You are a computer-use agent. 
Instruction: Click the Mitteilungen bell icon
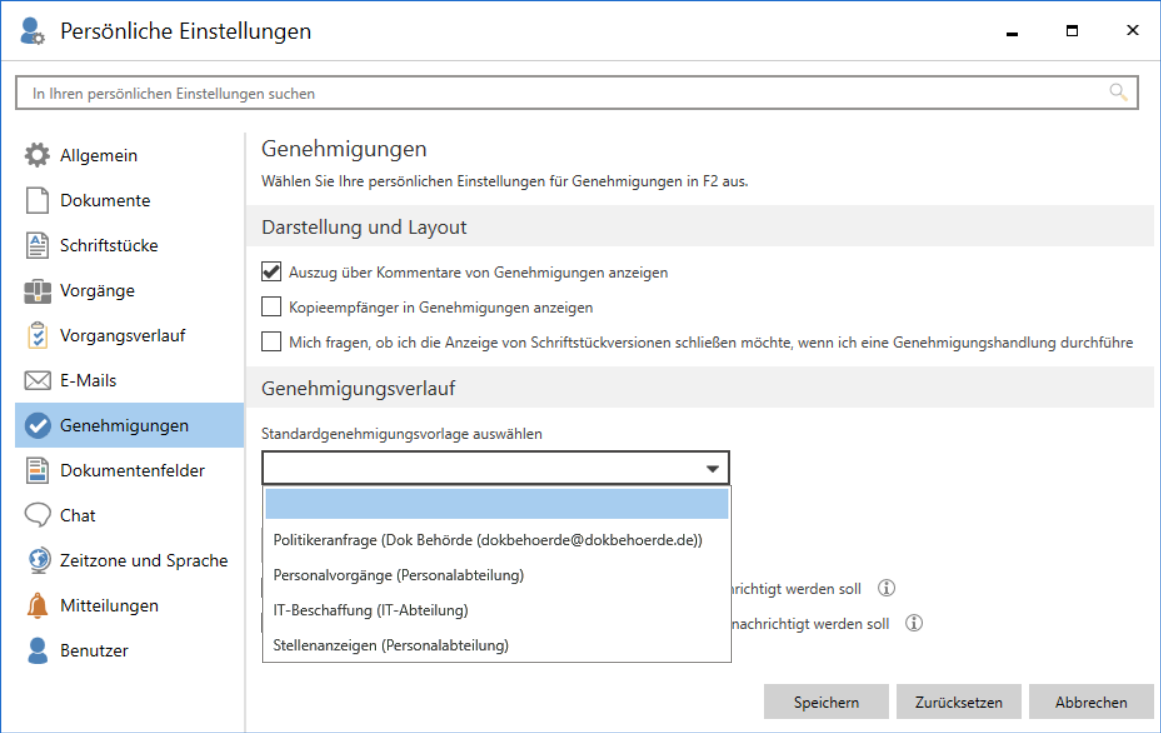tap(37, 606)
